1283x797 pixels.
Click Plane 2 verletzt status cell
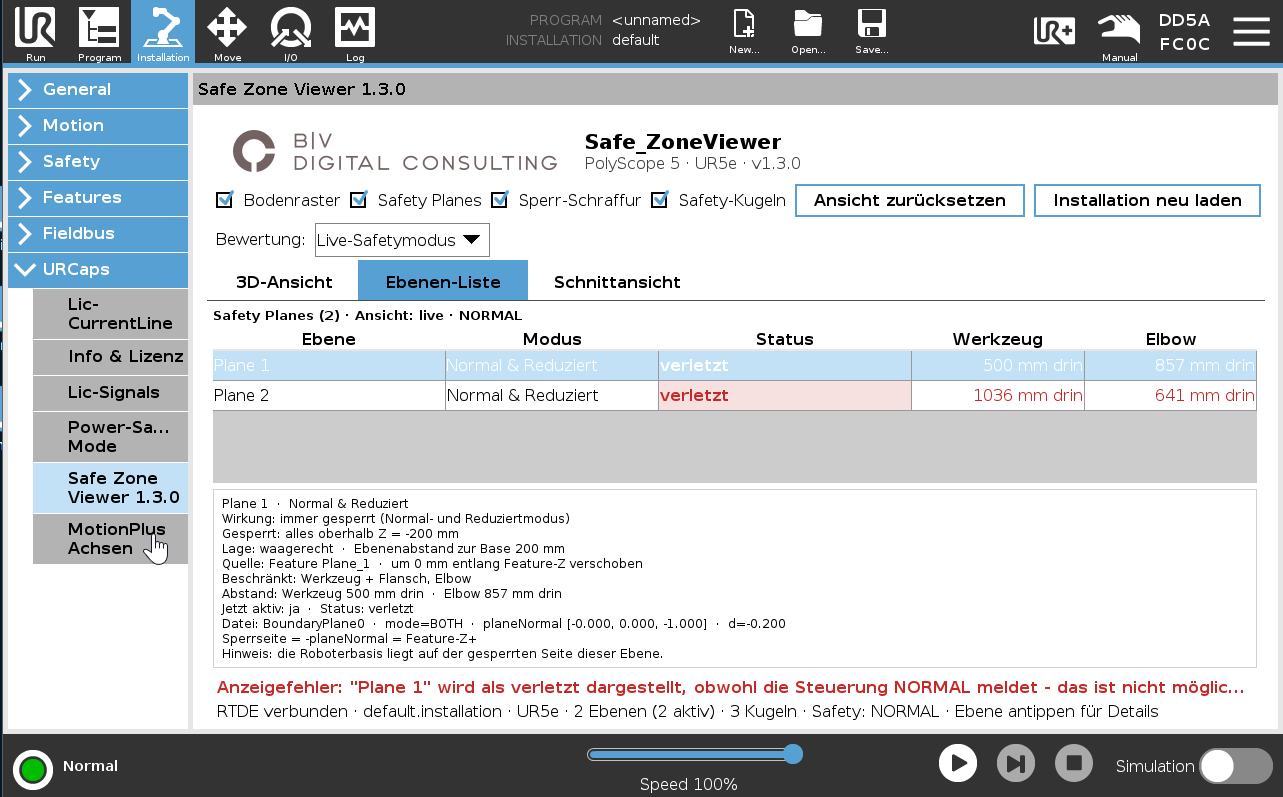pyautogui.click(x=784, y=395)
